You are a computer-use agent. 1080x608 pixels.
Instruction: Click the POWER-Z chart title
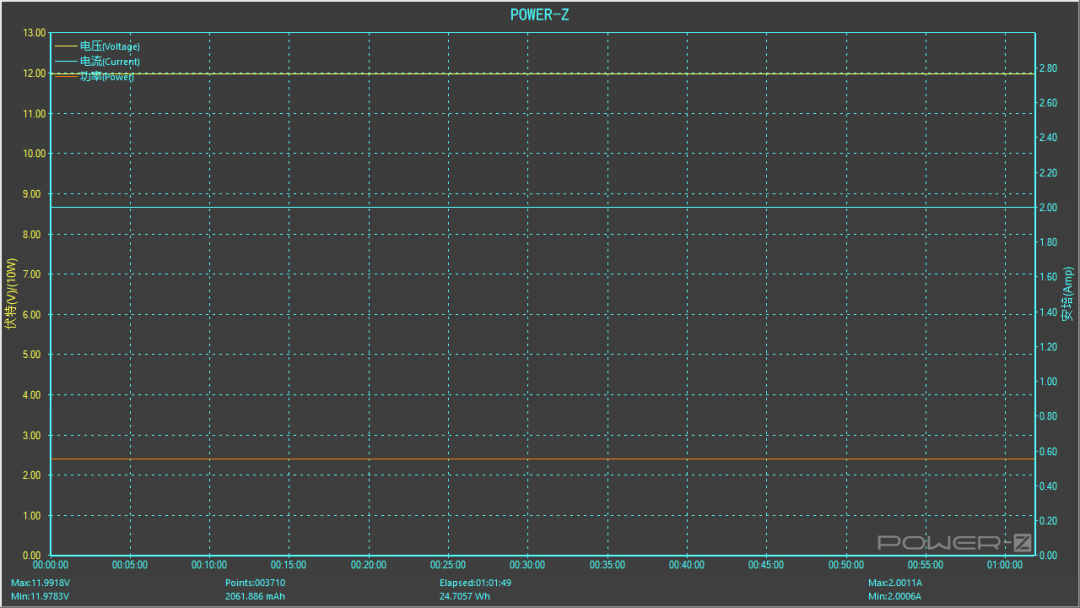tap(539, 14)
